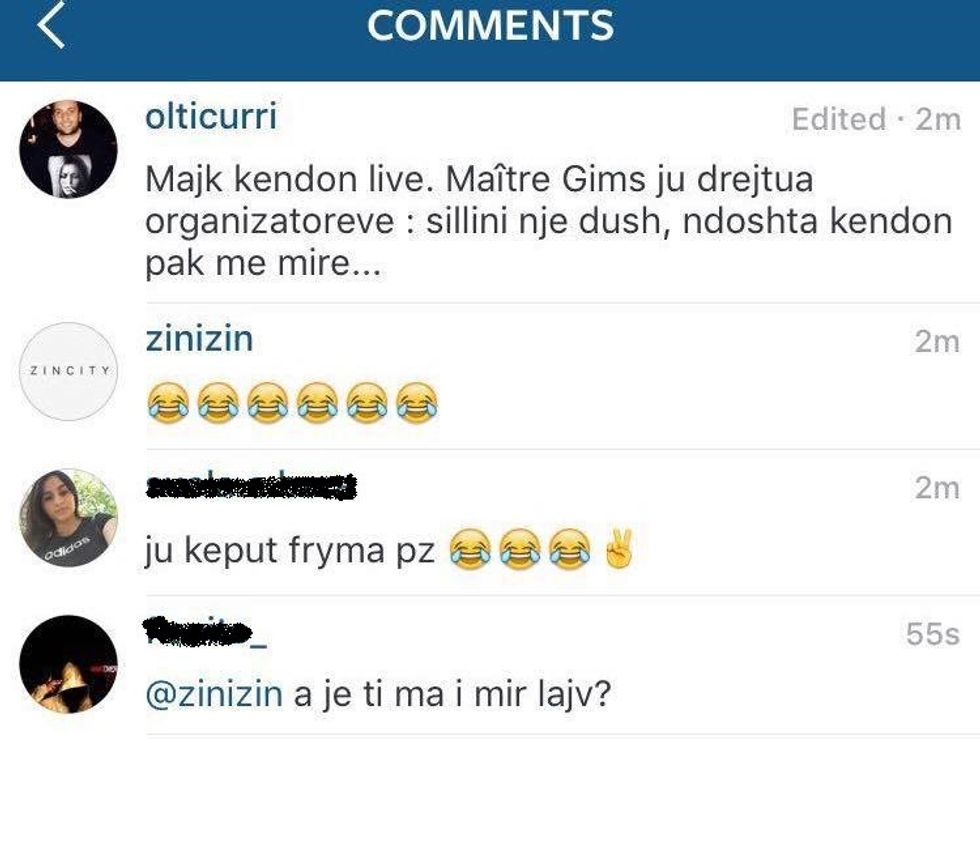This screenshot has width=980, height=866.
Task: Select the 'Majk kendon live' comment text
Action: 548,221
